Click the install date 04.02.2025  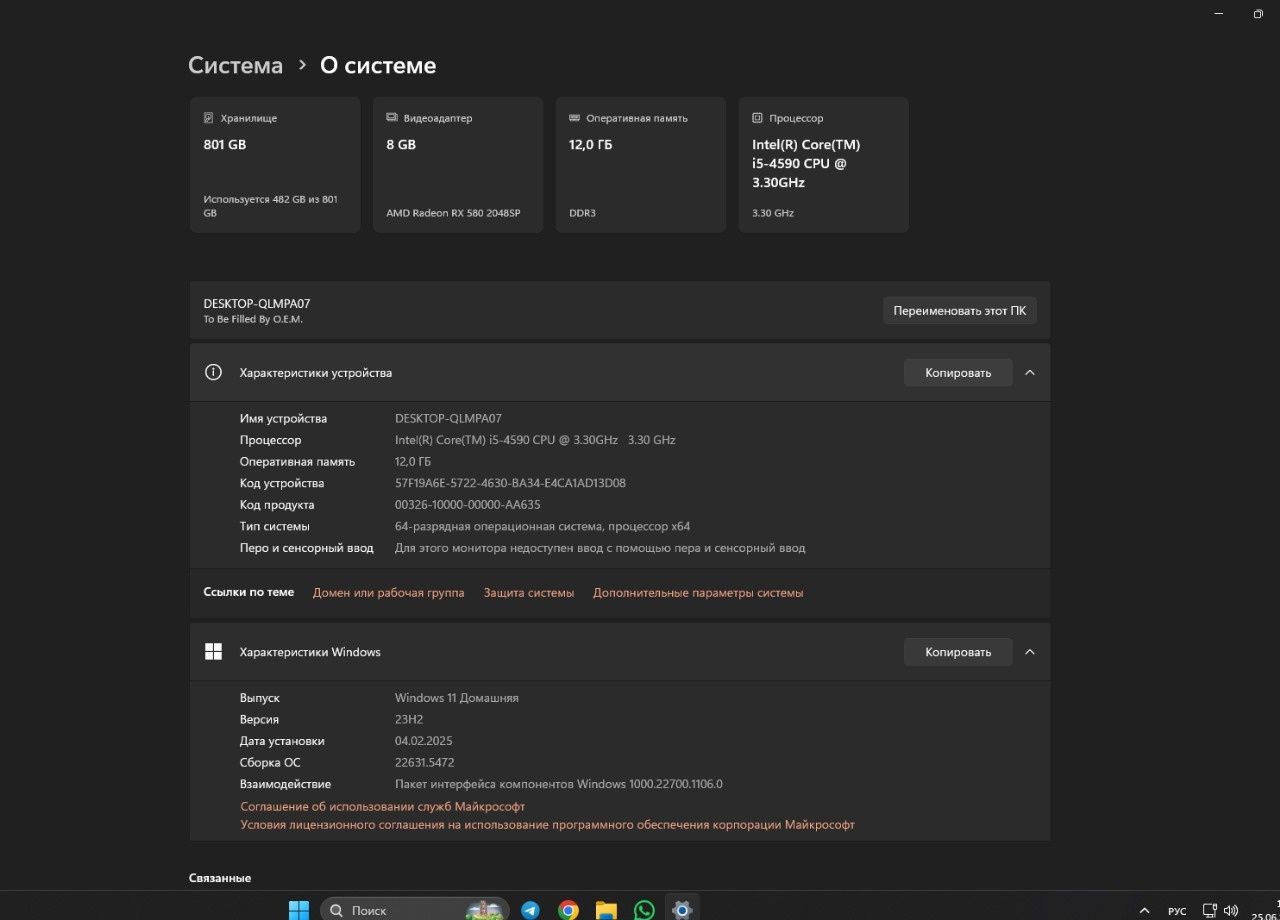tap(424, 741)
